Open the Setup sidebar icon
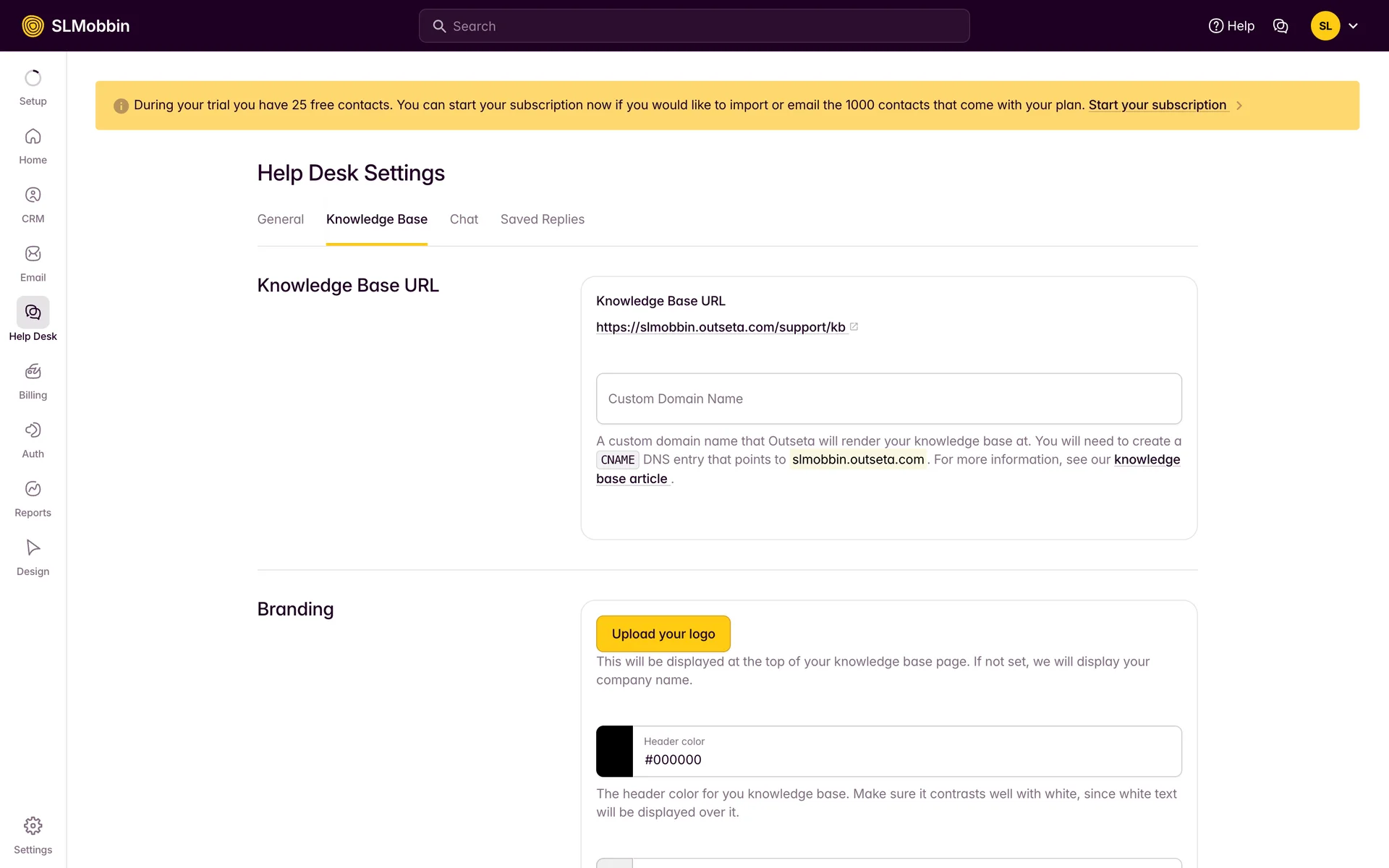The width and height of the screenshot is (1389, 868). [x=33, y=78]
